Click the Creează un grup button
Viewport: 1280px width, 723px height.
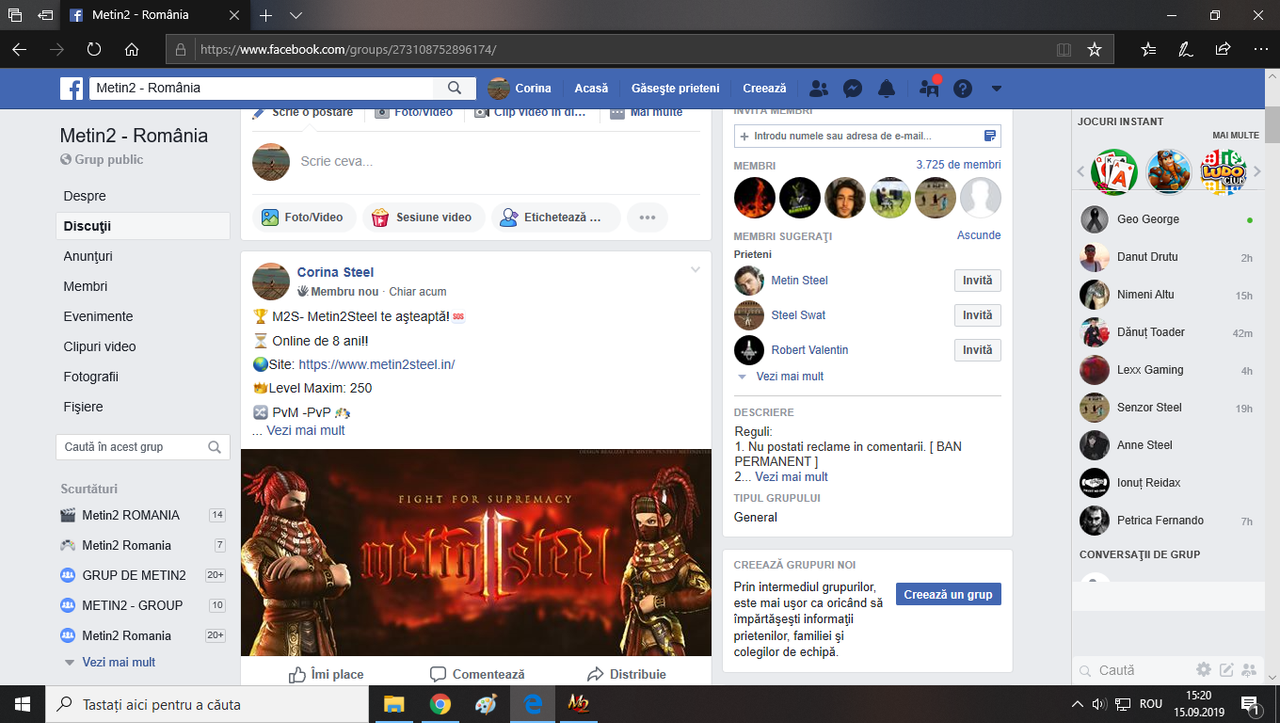pos(948,594)
